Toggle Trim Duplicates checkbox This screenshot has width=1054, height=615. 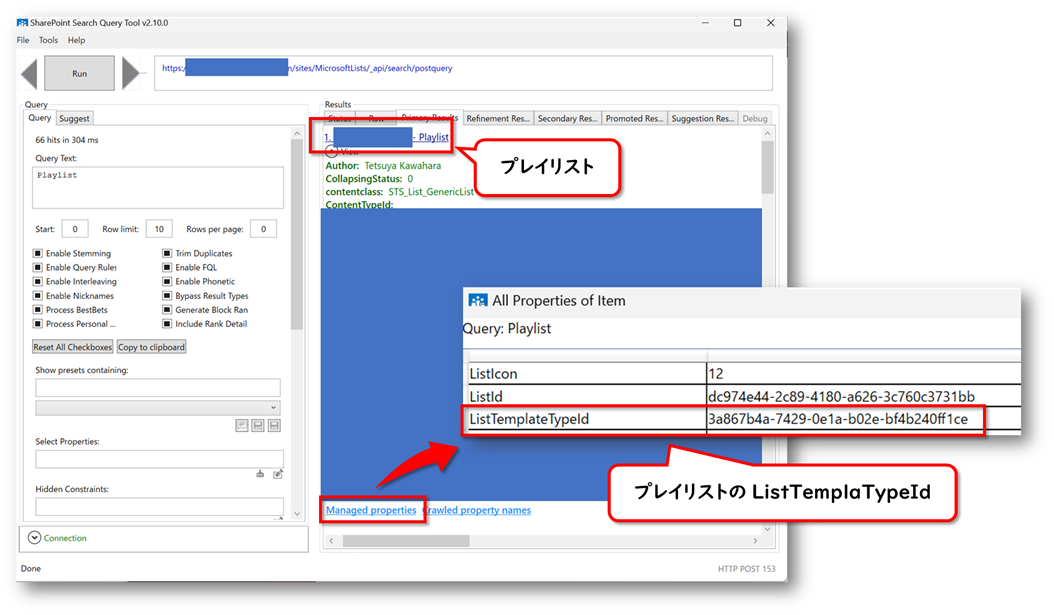click(x=167, y=253)
